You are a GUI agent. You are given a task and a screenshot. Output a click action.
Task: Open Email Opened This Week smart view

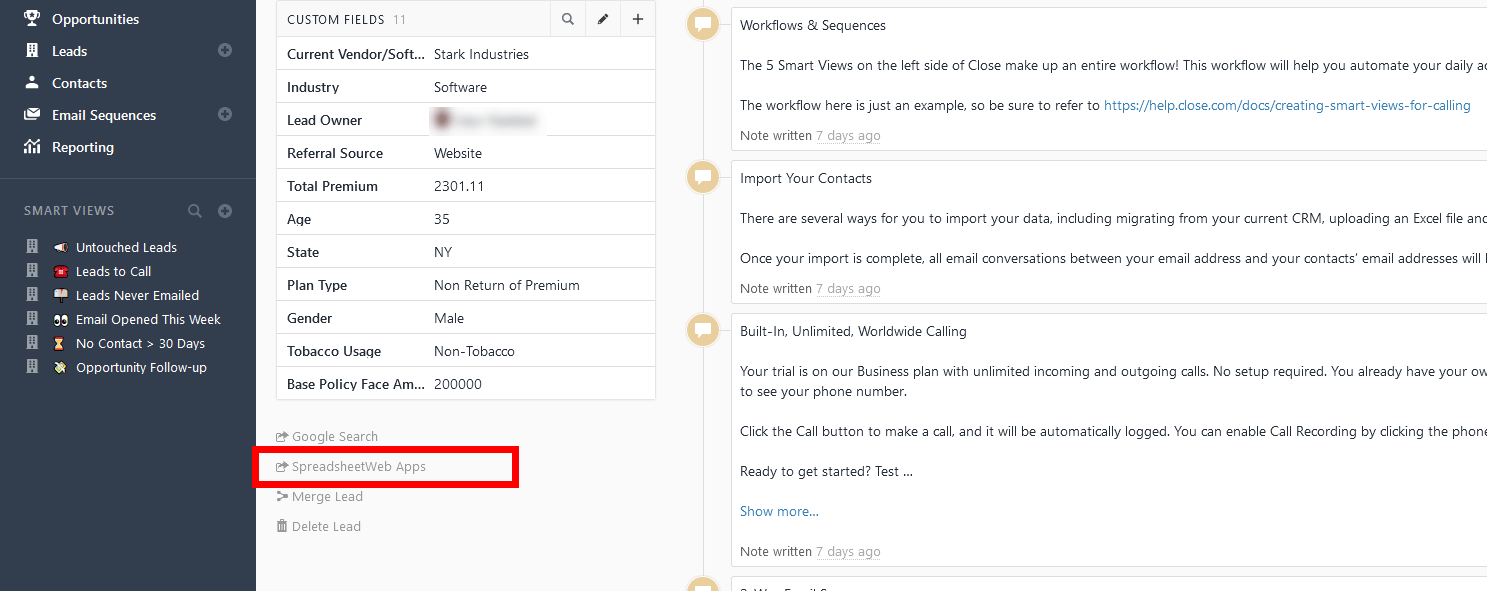[148, 319]
